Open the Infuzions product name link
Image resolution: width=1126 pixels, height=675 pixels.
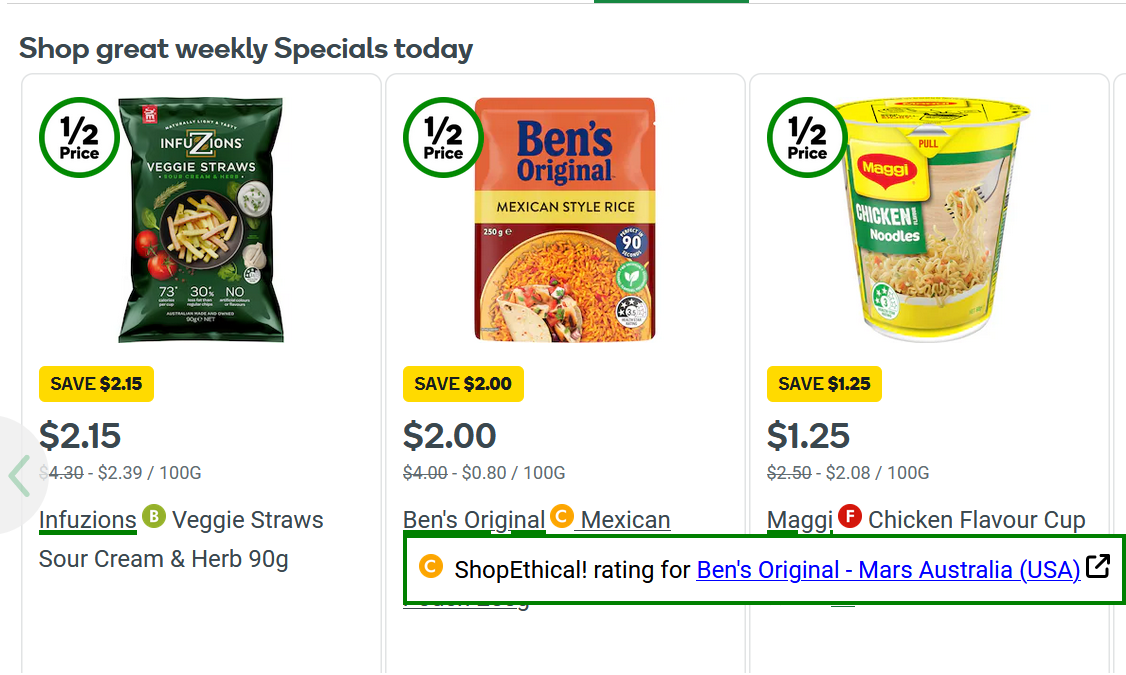(87, 520)
